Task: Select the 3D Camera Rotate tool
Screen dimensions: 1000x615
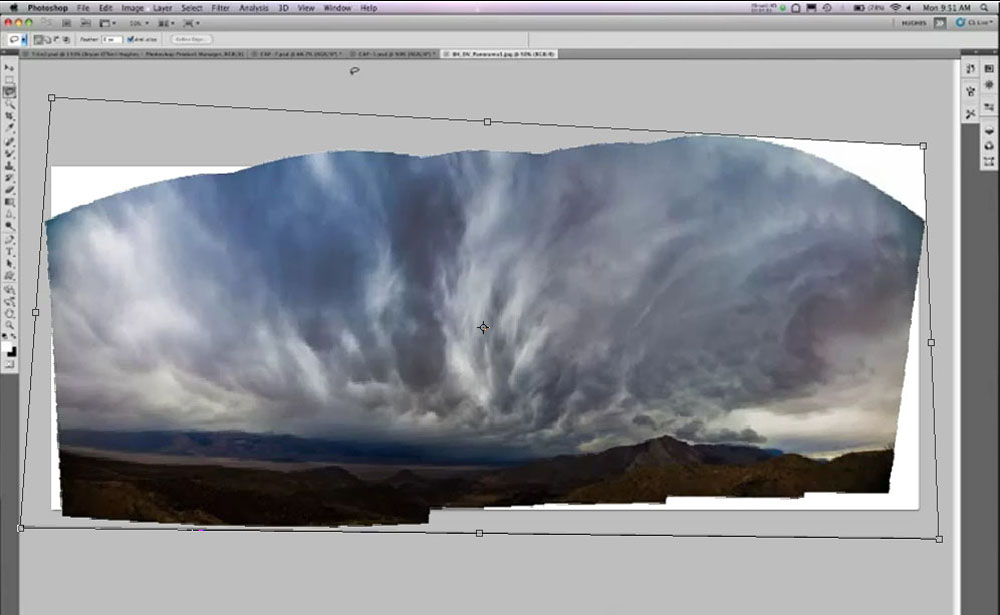Action: tap(9, 301)
